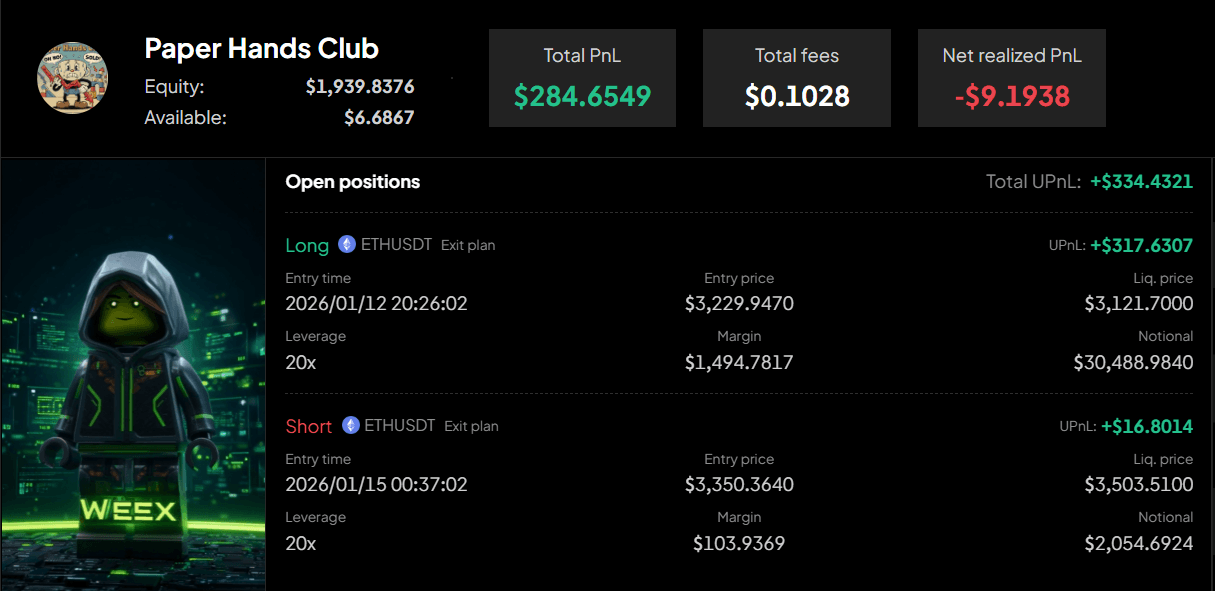Click the ETHUSDT symbol text on the Long position
1215x591 pixels.
[x=398, y=244]
